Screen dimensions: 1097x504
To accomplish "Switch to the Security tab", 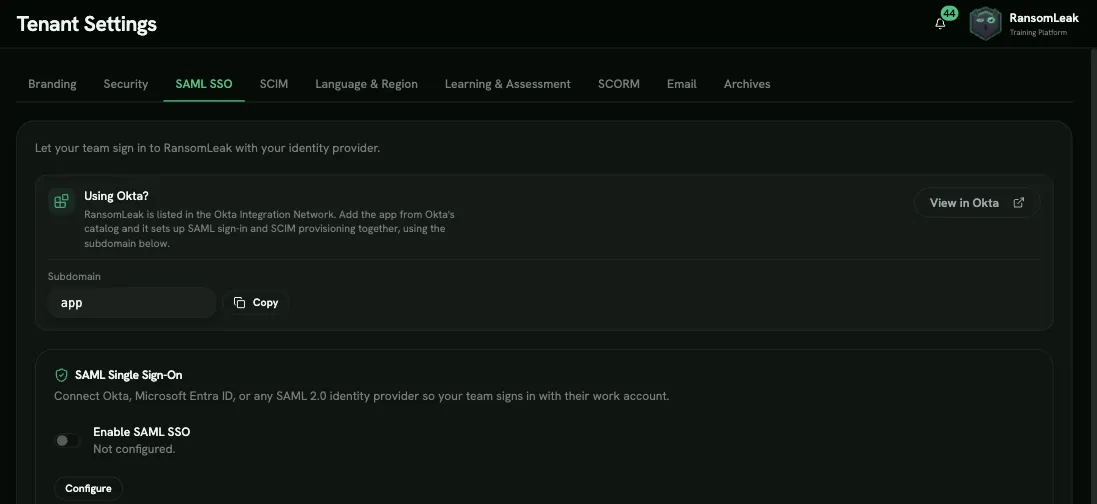I will [x=126, y=84].
